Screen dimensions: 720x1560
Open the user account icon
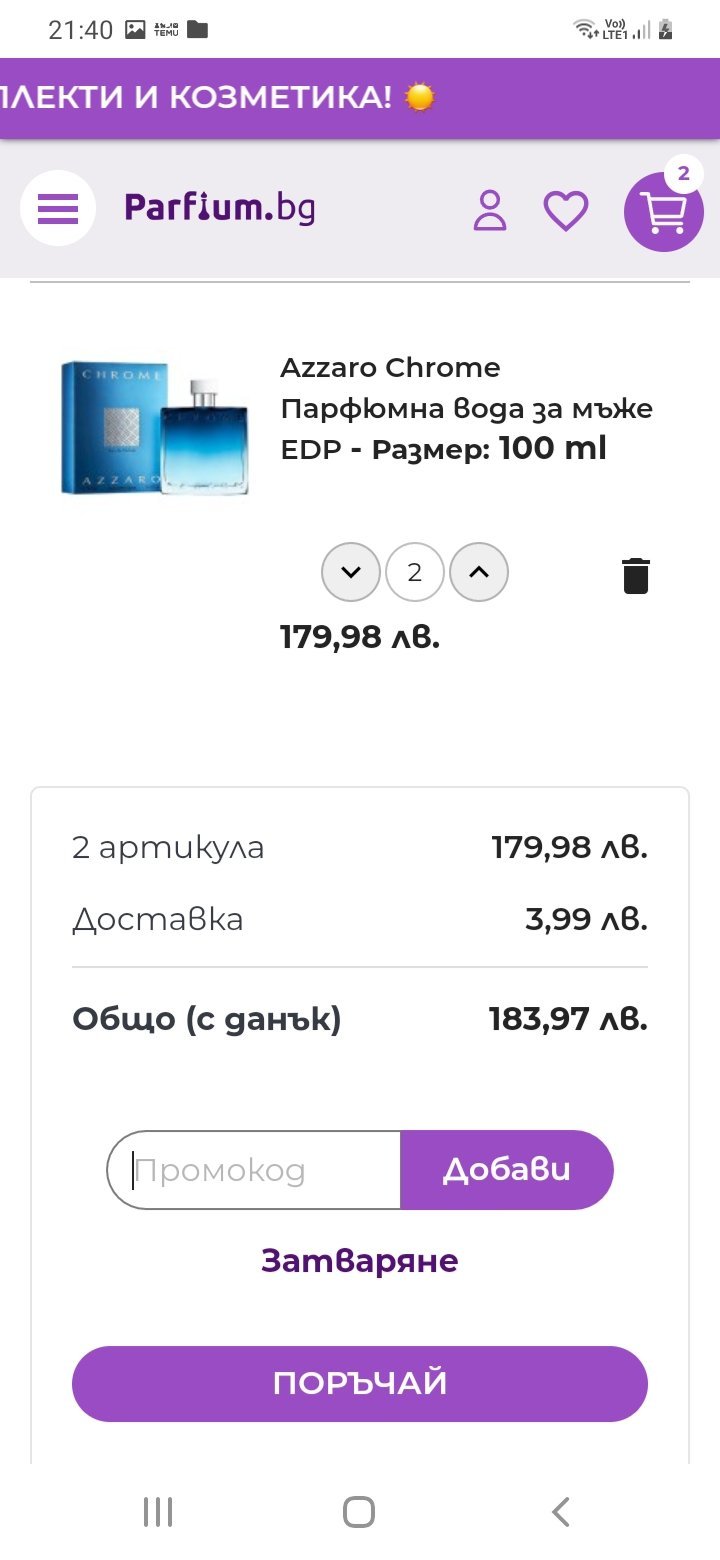click(490, 210)
